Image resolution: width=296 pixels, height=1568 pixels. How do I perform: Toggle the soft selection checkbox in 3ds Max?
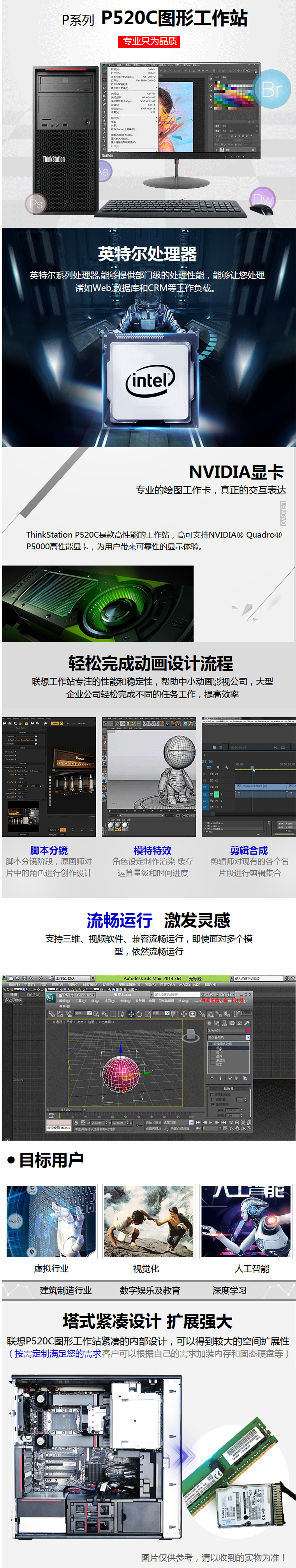tap(211, 1094)
